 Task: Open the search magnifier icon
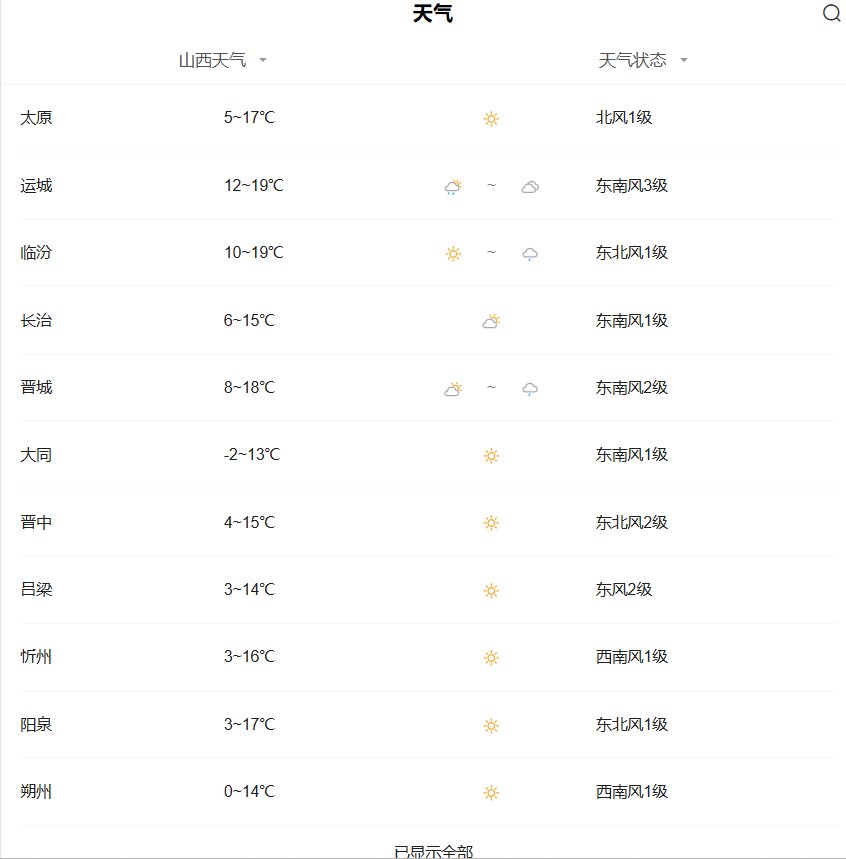(x=831, y=13)
